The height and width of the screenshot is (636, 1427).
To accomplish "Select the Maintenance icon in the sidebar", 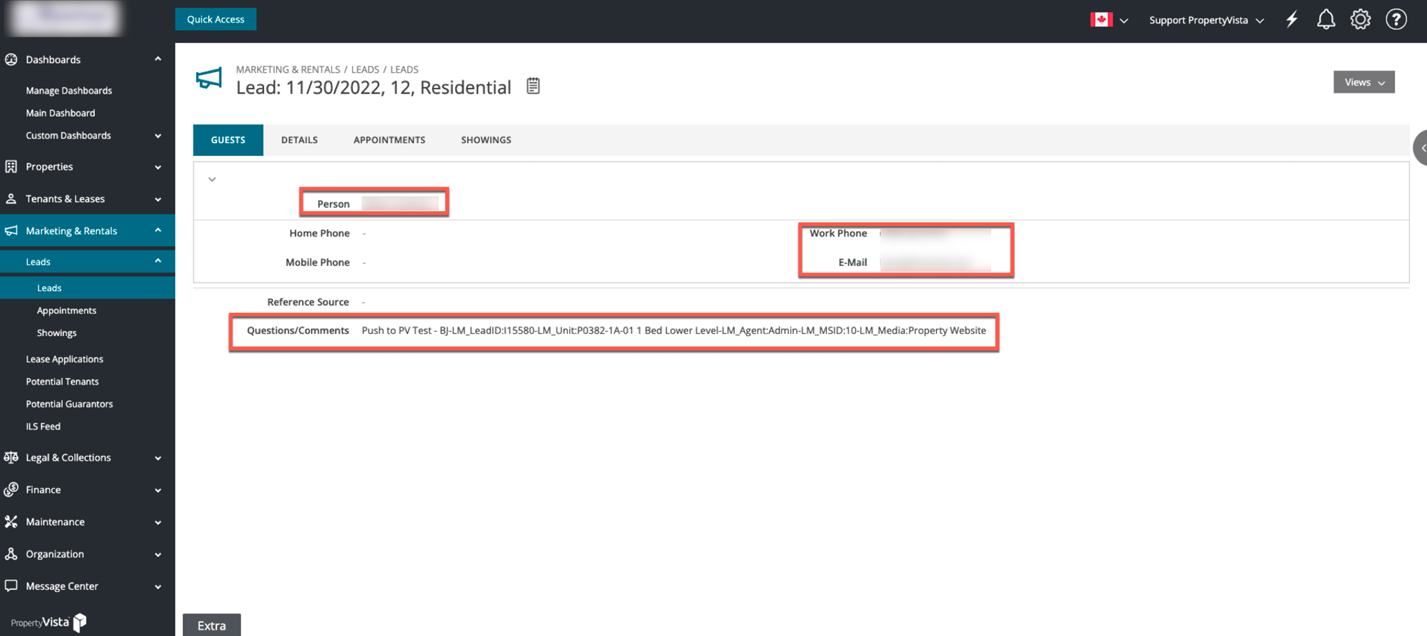I will 11,521.
